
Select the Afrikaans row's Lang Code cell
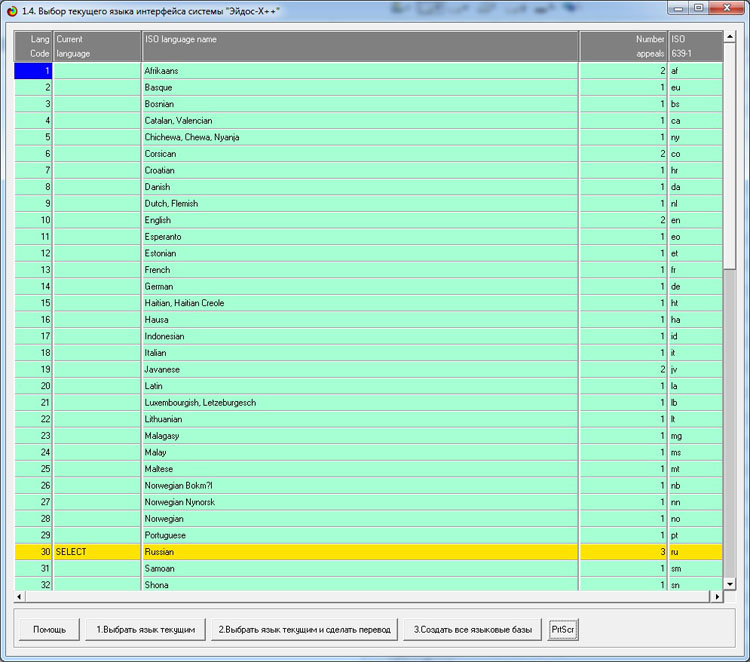(33, 71)
